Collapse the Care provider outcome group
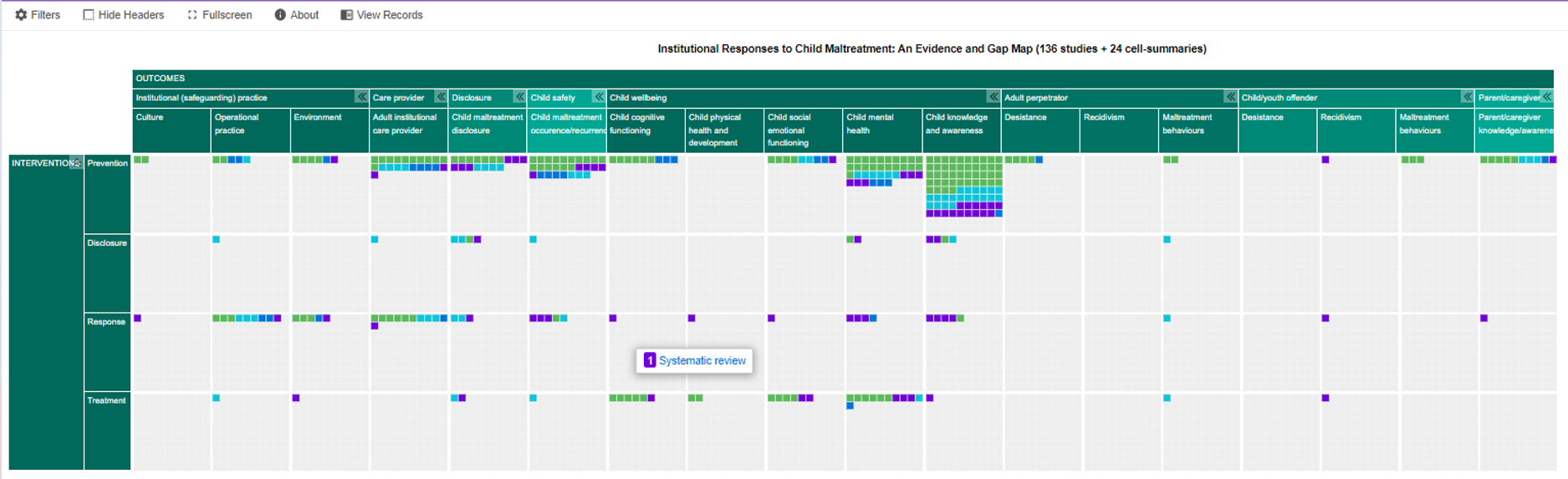 [441, 97]
